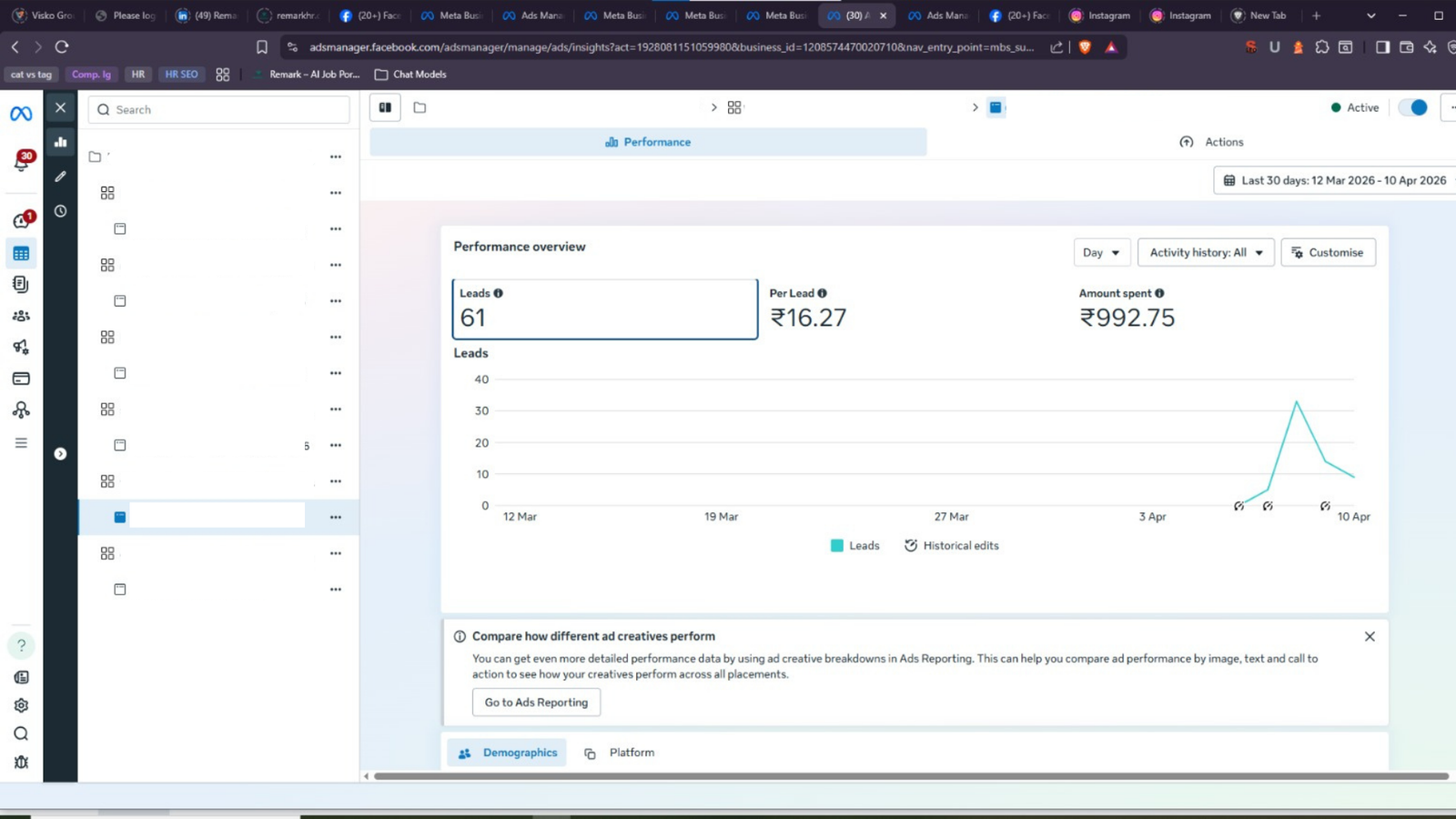The height and width of the screenshot is (819, 1456).
Task: Open browser tab search chevron
Action: (x=1371, y=15)
